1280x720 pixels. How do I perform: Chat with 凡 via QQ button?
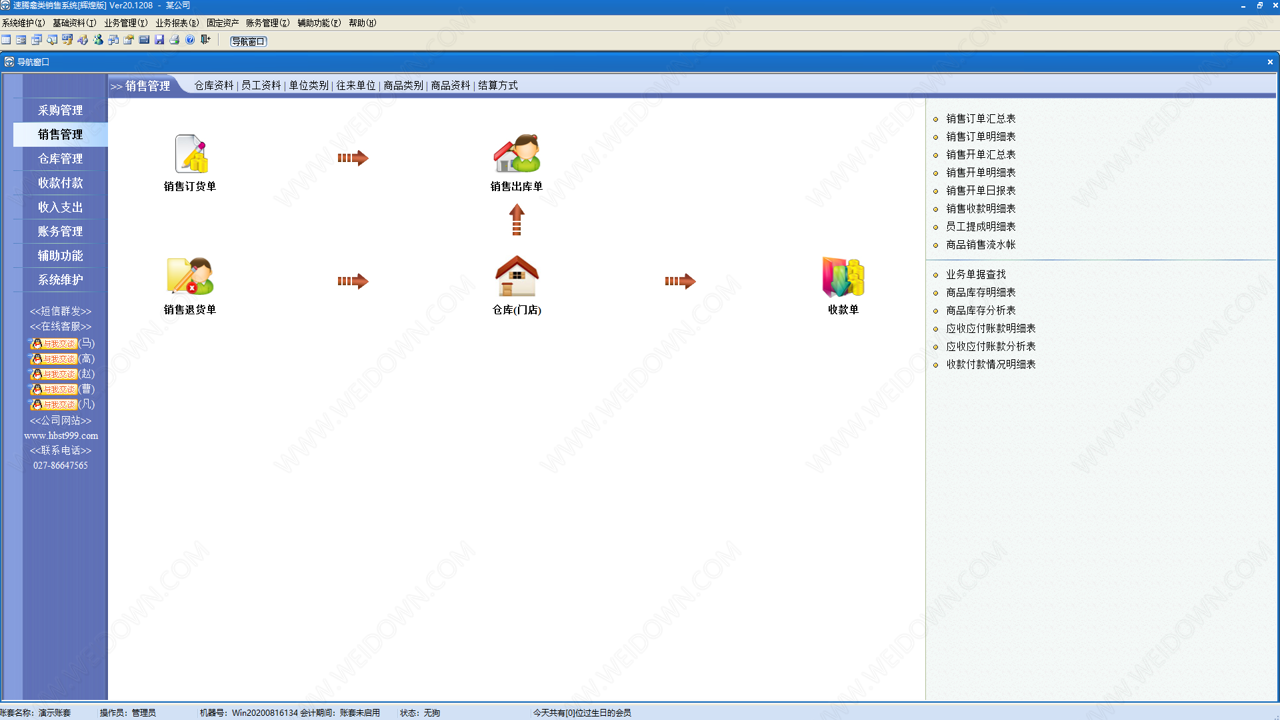pyautogui.click(x=53, y=405)
